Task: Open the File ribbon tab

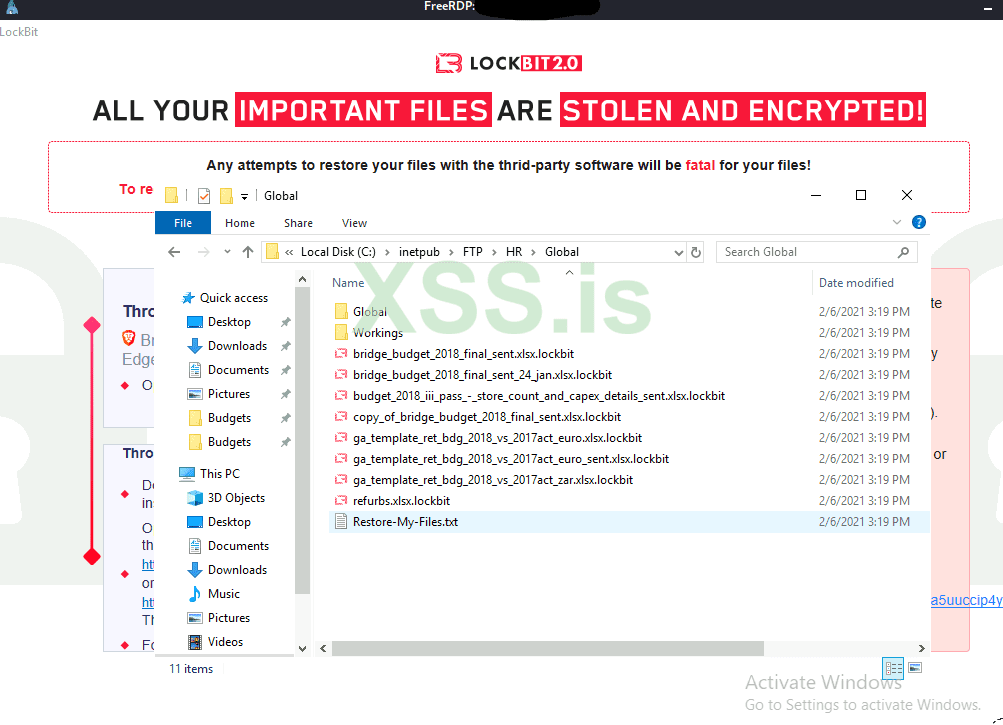Action: click(183, 223)
